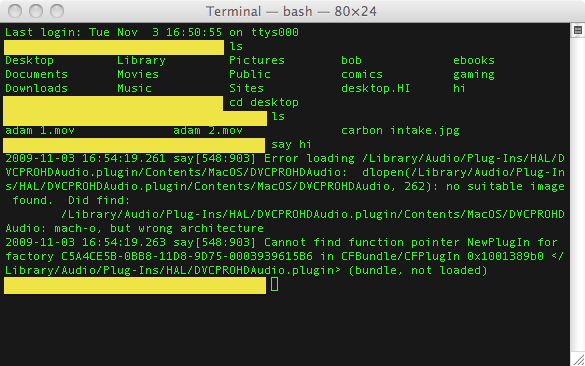Screen dimensions: 585x366
Task: Minimize the Terminal window
Action: 36,11
